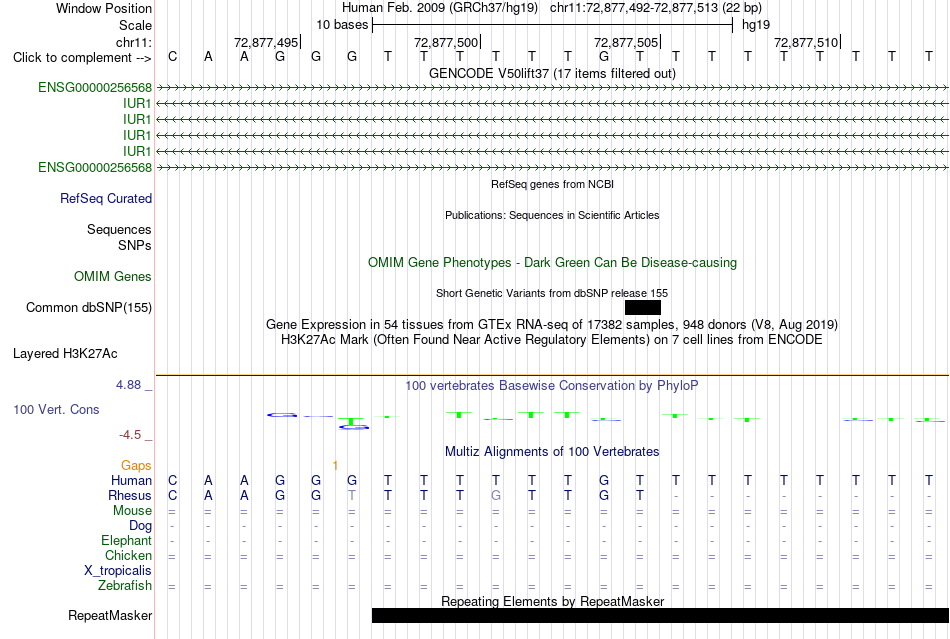The width and height of the screenshot is (950, 639).
Task: Click the first base 'C' in complement row
Action: (x=173, y=57)
